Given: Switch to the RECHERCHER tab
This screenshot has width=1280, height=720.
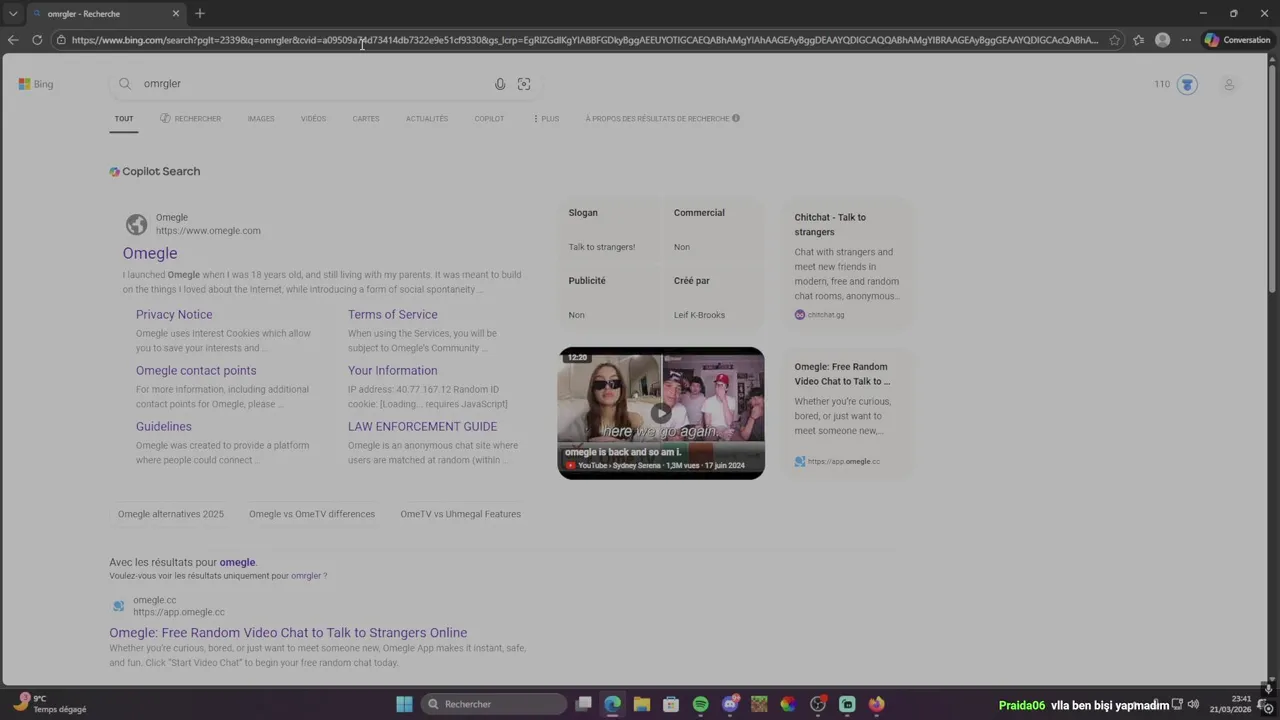Looking at the screenshot, I should [191, 118].
